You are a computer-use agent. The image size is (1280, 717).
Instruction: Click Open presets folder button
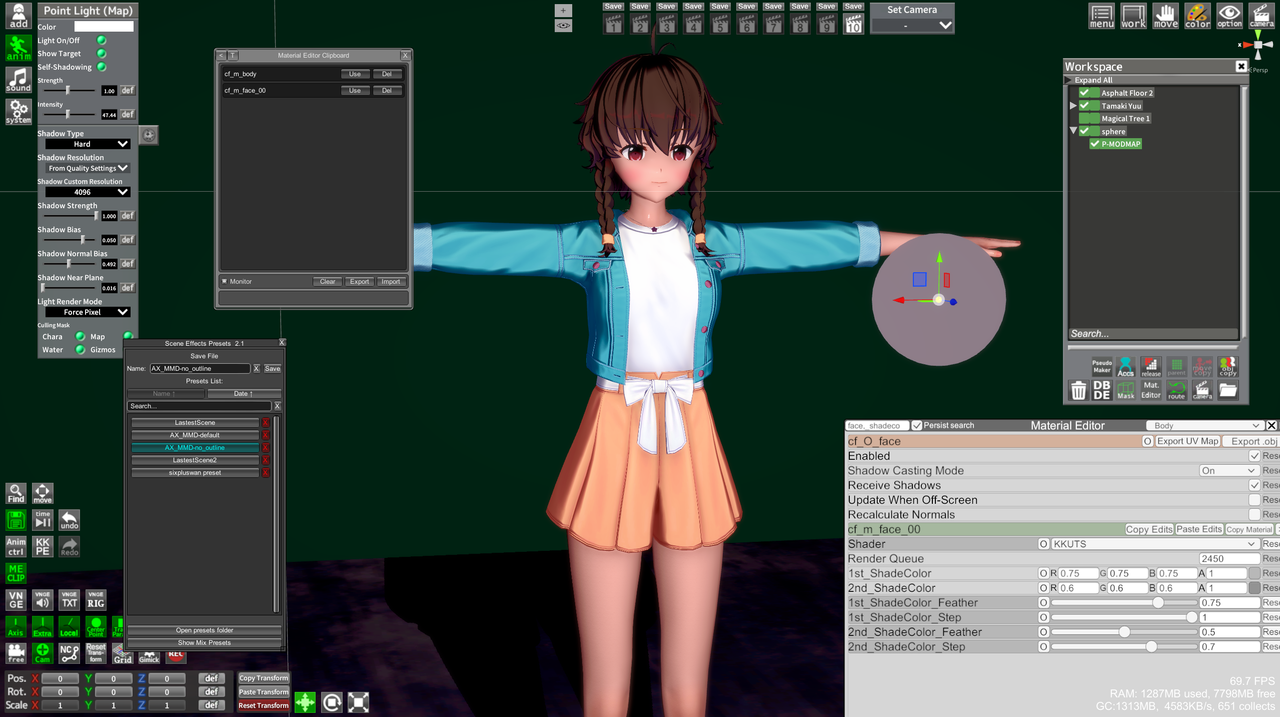(x=204, y=630)
